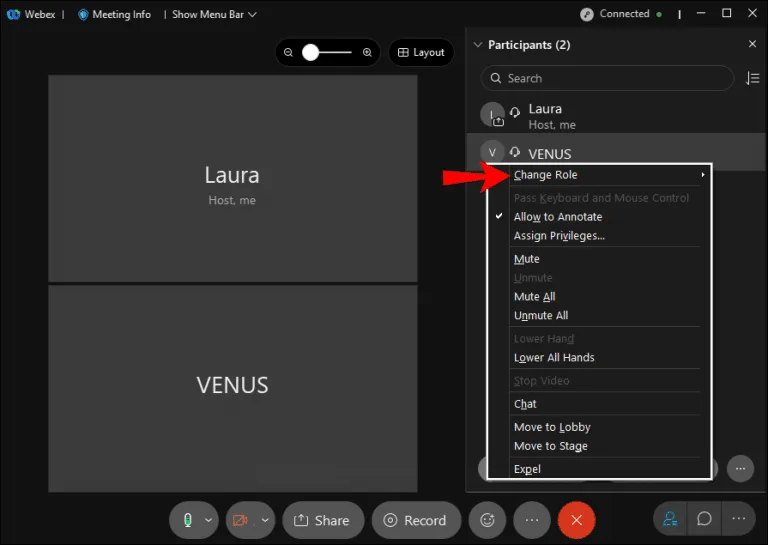768x545 pixels.
Task: Click the participants Search field
Action: [607, 78]
